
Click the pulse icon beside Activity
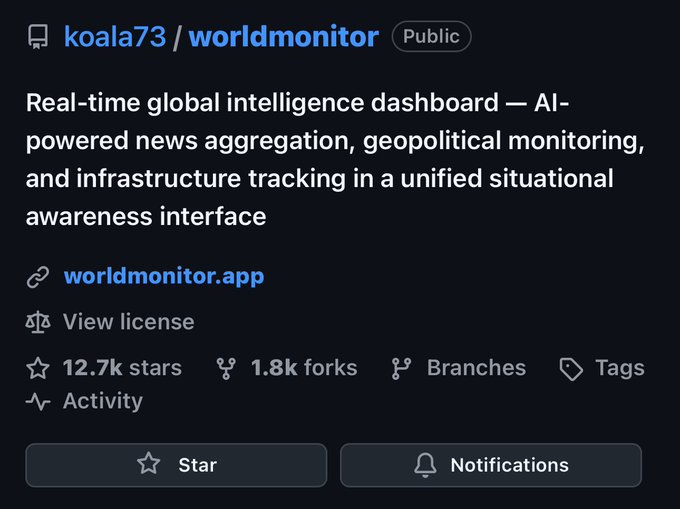pyautogui.click(x=38, y=402)
